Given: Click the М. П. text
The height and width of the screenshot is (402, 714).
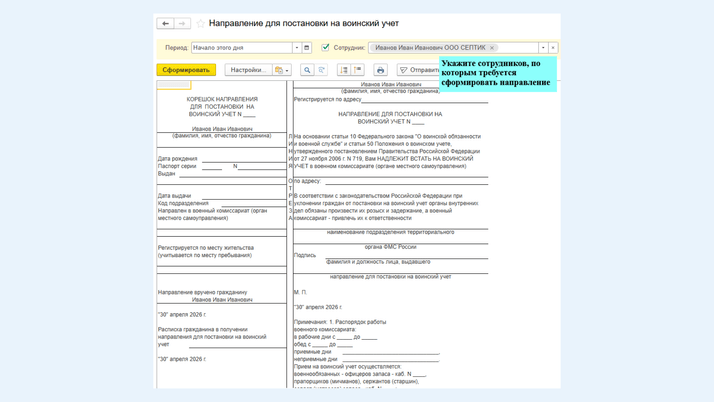Looking at the screenshot, I should (300, 292).
